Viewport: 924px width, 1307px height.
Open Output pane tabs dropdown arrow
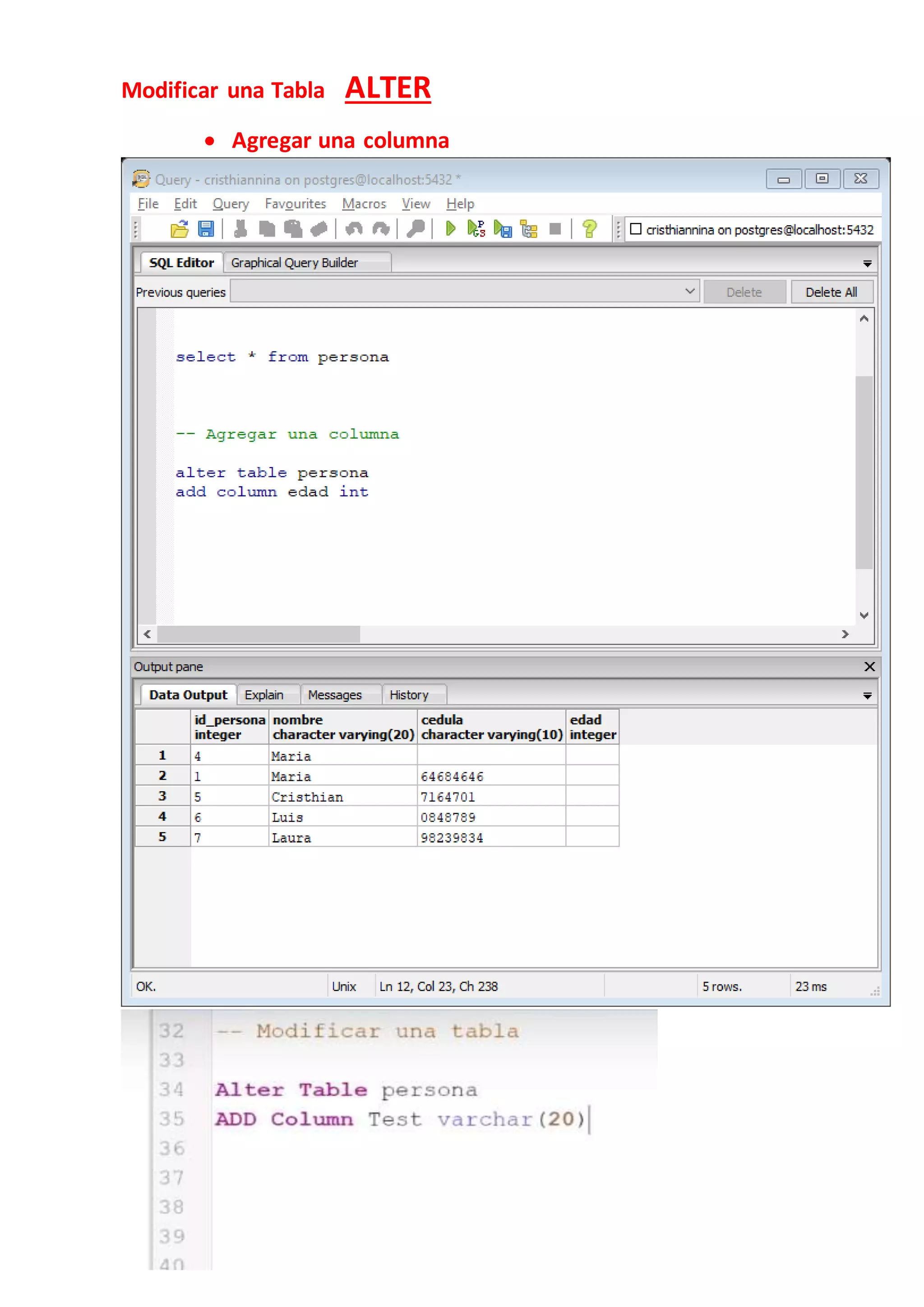(x=867, y=695)
